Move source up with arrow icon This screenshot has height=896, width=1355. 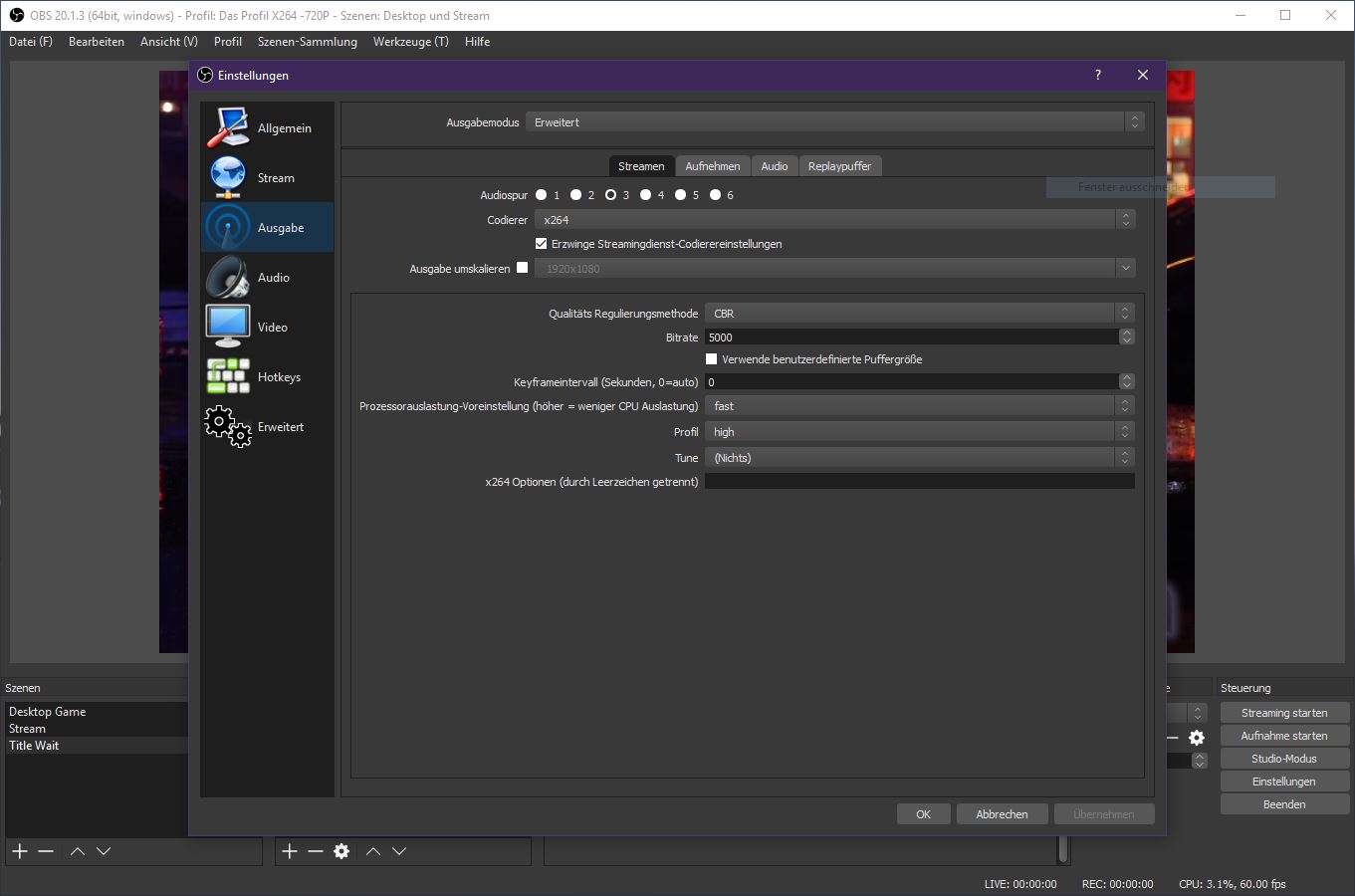373,851
